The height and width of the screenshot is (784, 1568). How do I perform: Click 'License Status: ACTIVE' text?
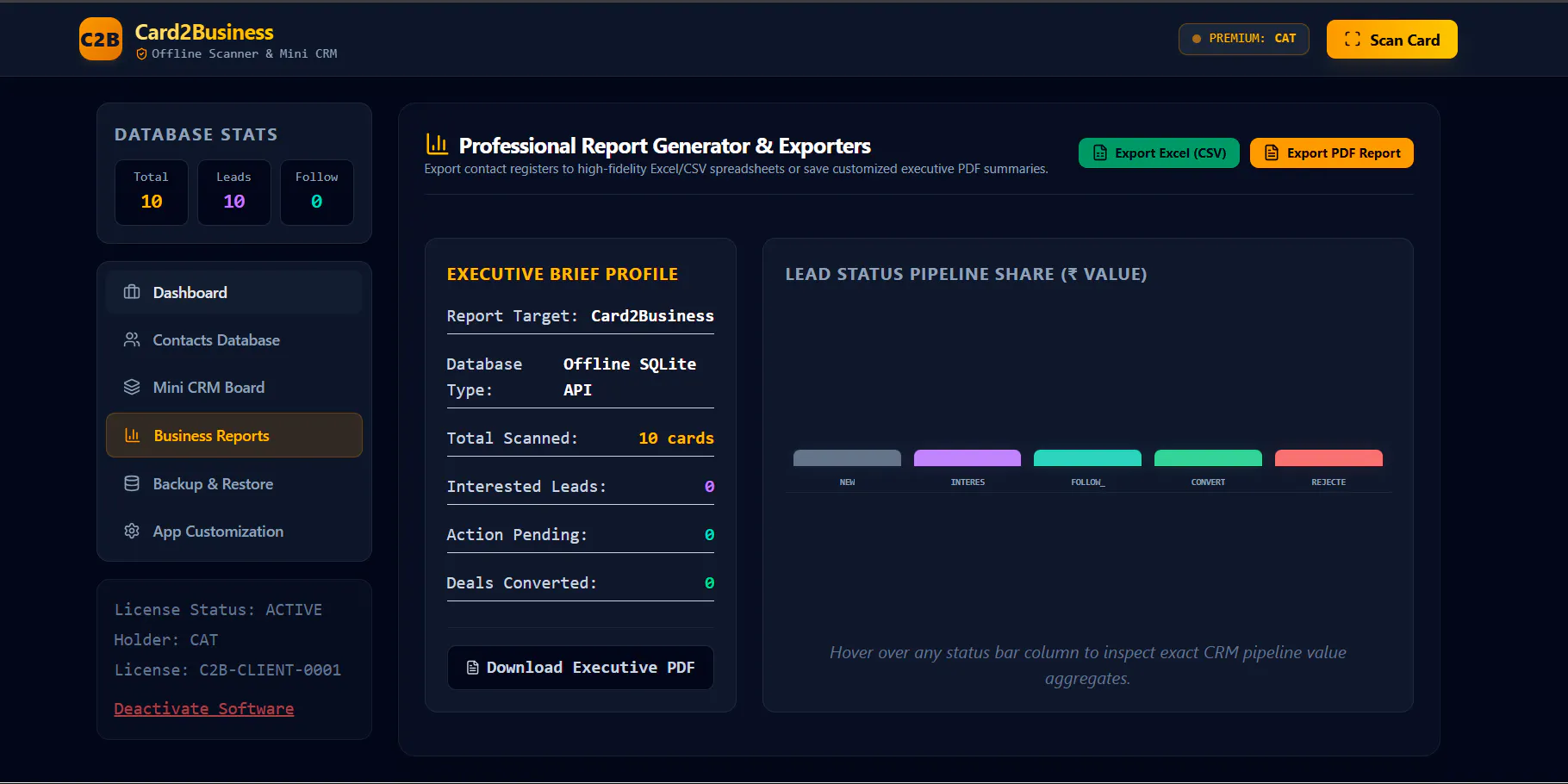[218, 609]
